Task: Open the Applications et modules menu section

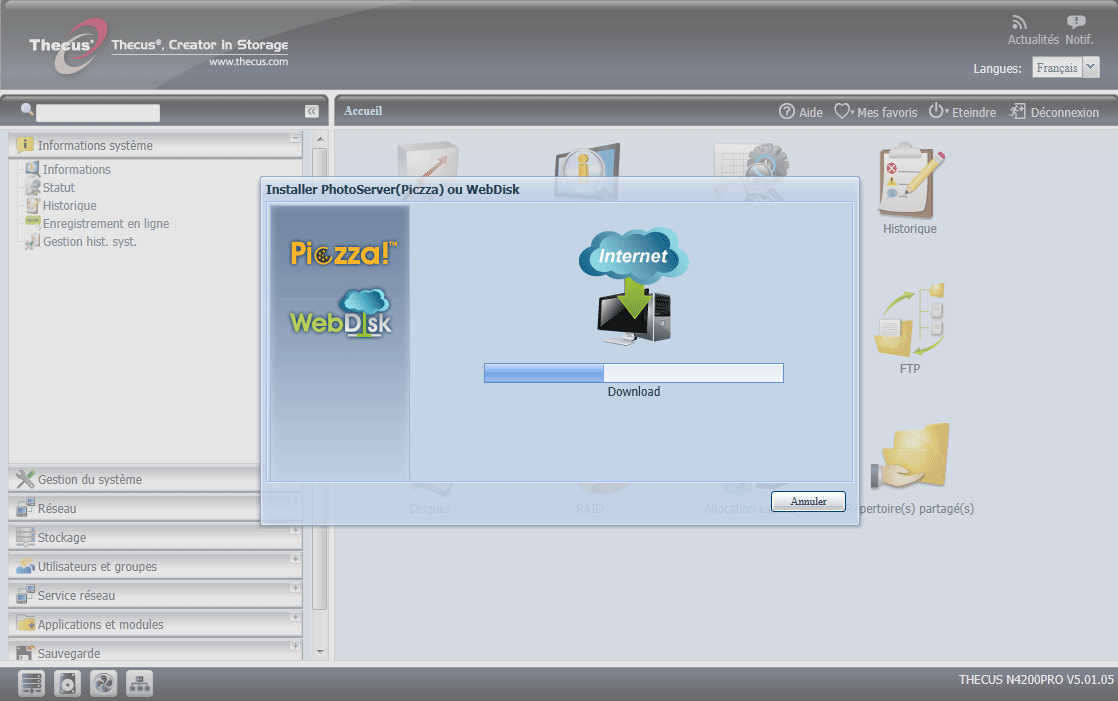Action: (155, 625)
